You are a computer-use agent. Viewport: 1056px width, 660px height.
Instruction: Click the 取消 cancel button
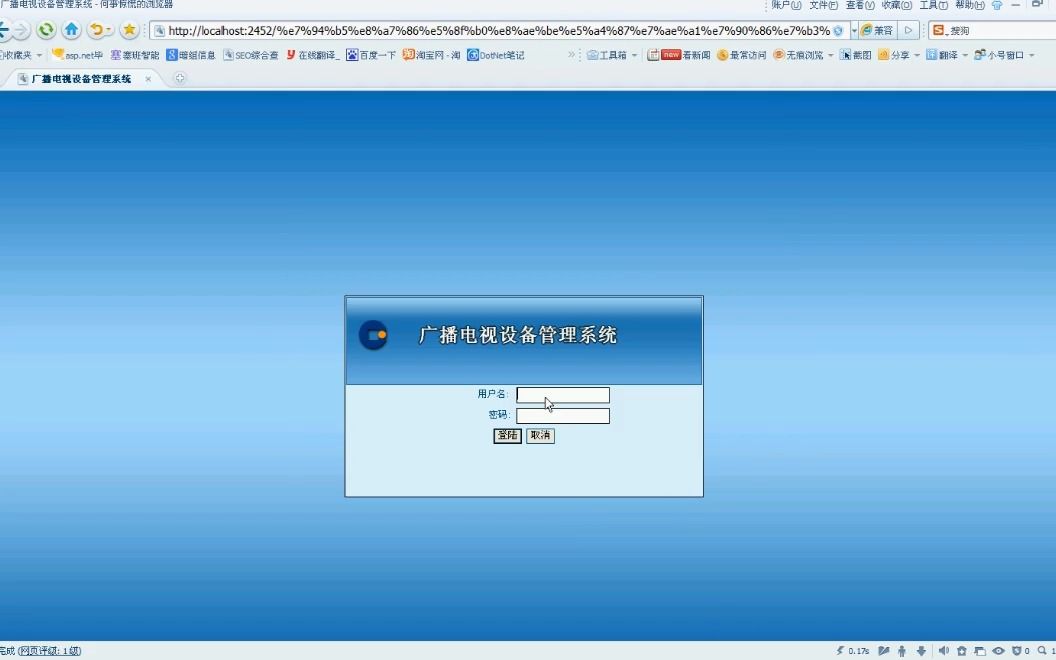540,435
